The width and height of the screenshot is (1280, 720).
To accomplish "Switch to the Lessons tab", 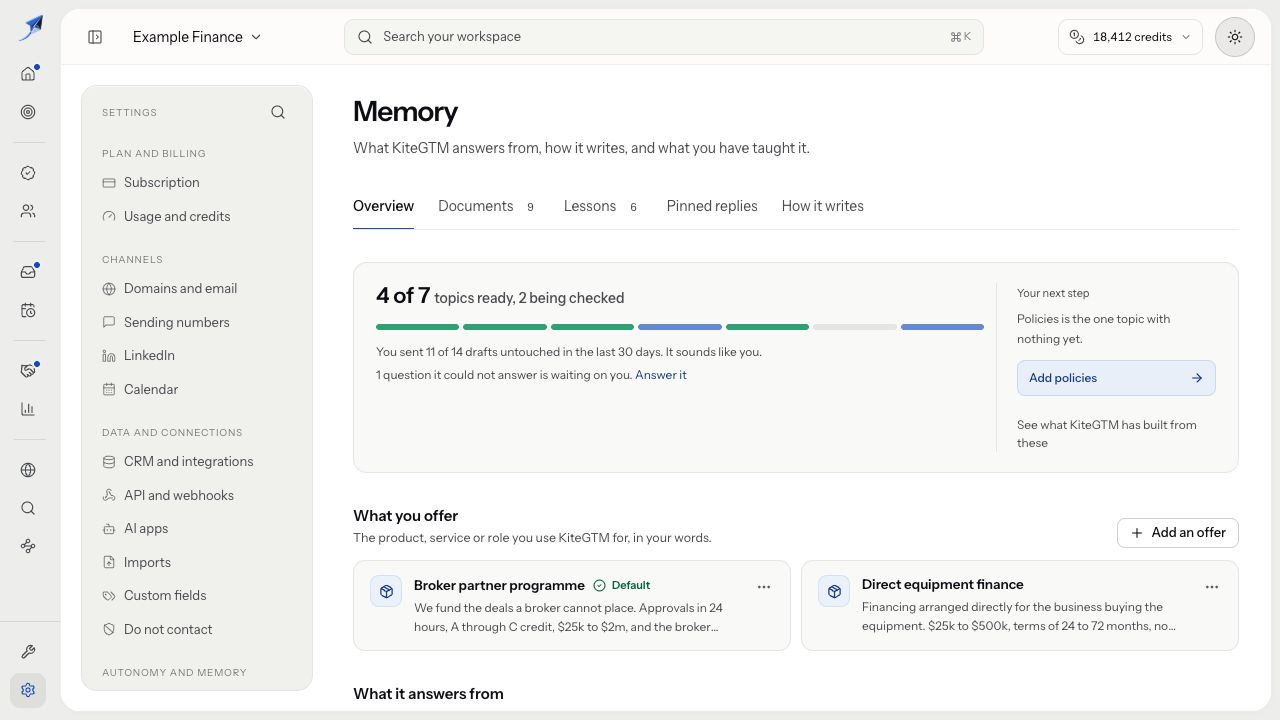I will click(600, 206).
